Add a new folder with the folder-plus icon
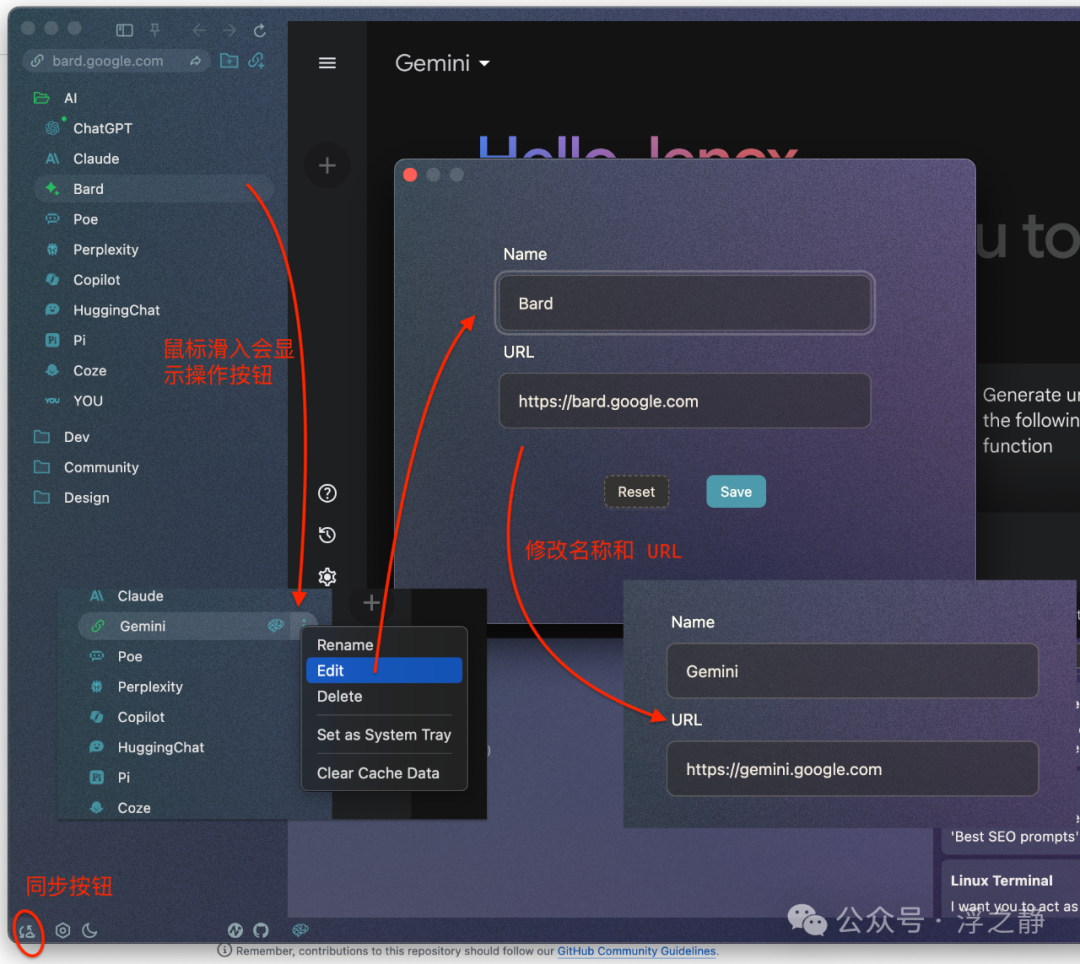The height and width of the screenshot is (964, 1080). (x=229, y=61)
